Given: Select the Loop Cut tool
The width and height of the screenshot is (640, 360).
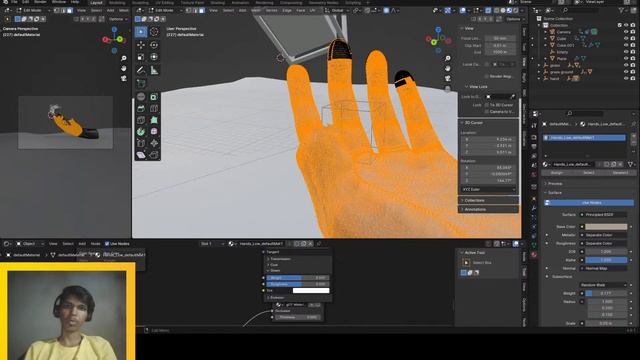Looking at the screenshot, I should coord(154,109).
